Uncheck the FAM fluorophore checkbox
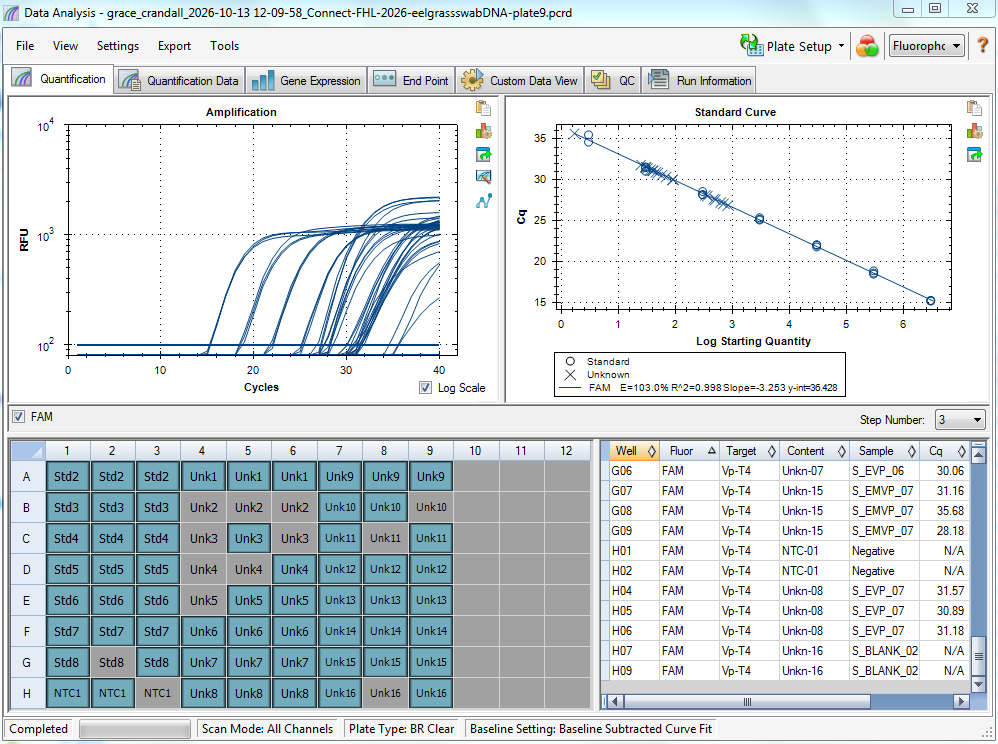 [x=18, y=417]
